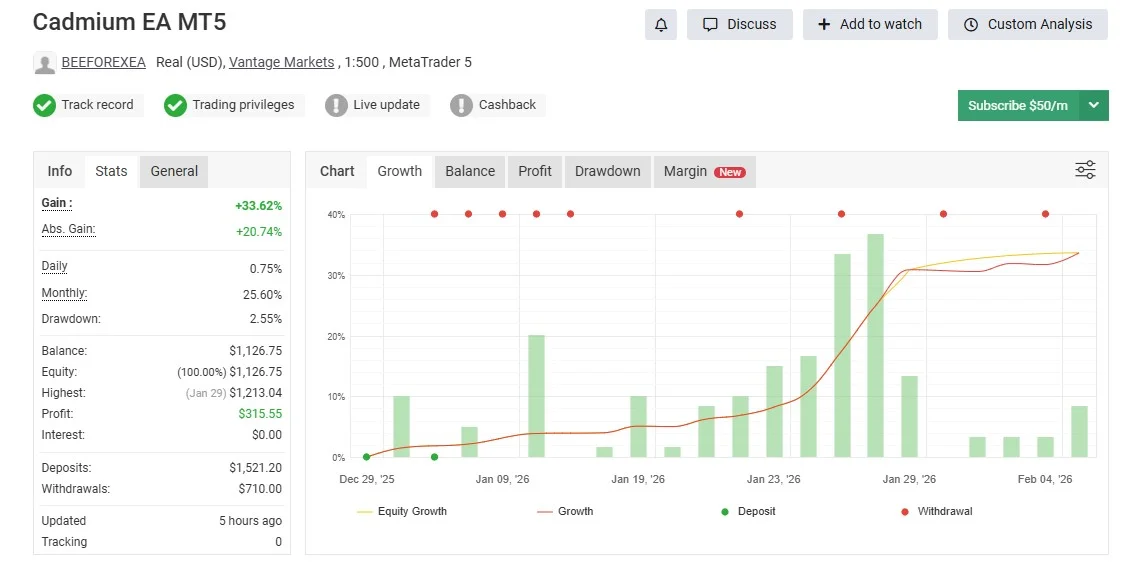
Task: Click the Trading privileges green checkmark icon
Action: (175, 105)
